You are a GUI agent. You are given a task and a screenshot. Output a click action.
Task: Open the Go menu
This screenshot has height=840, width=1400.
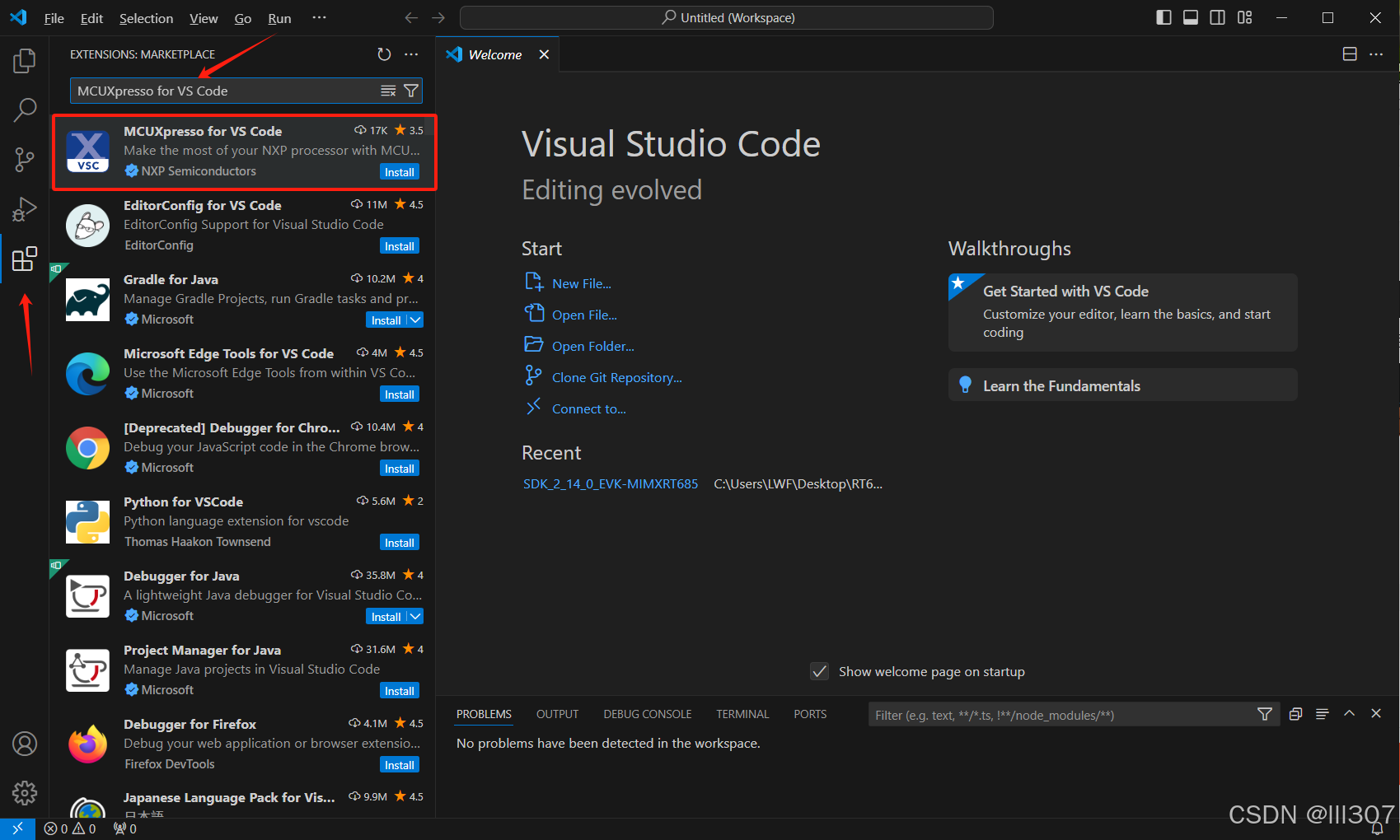pos(243,18)
